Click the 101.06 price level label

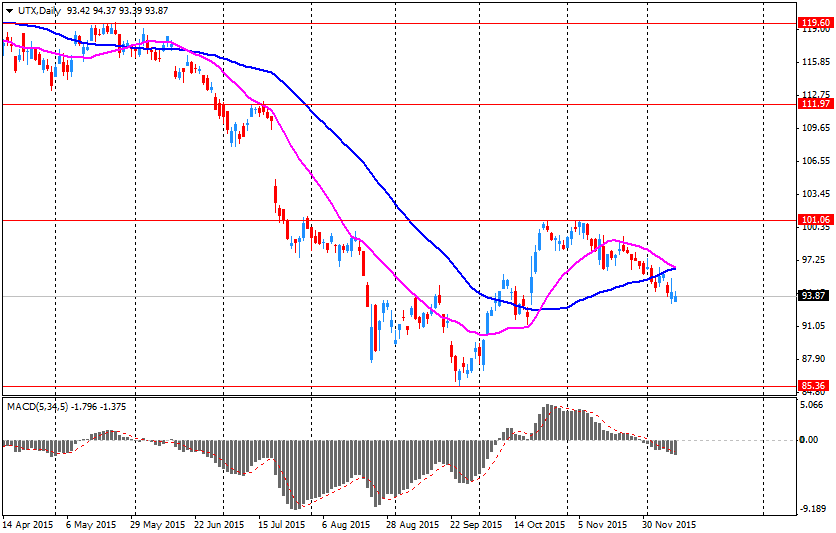[x=815, y=220]
